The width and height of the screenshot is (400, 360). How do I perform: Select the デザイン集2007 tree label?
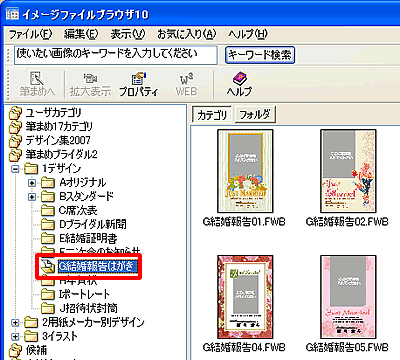[58, 141]
